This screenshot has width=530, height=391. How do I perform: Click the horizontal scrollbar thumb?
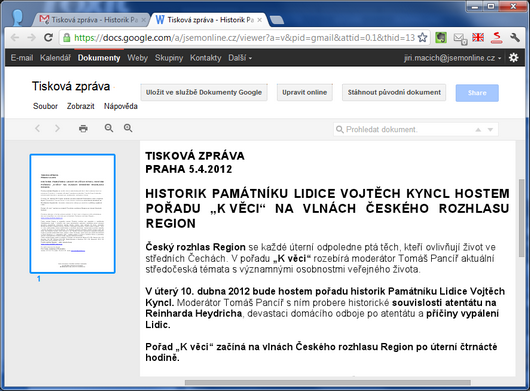[x=328, y=383]
